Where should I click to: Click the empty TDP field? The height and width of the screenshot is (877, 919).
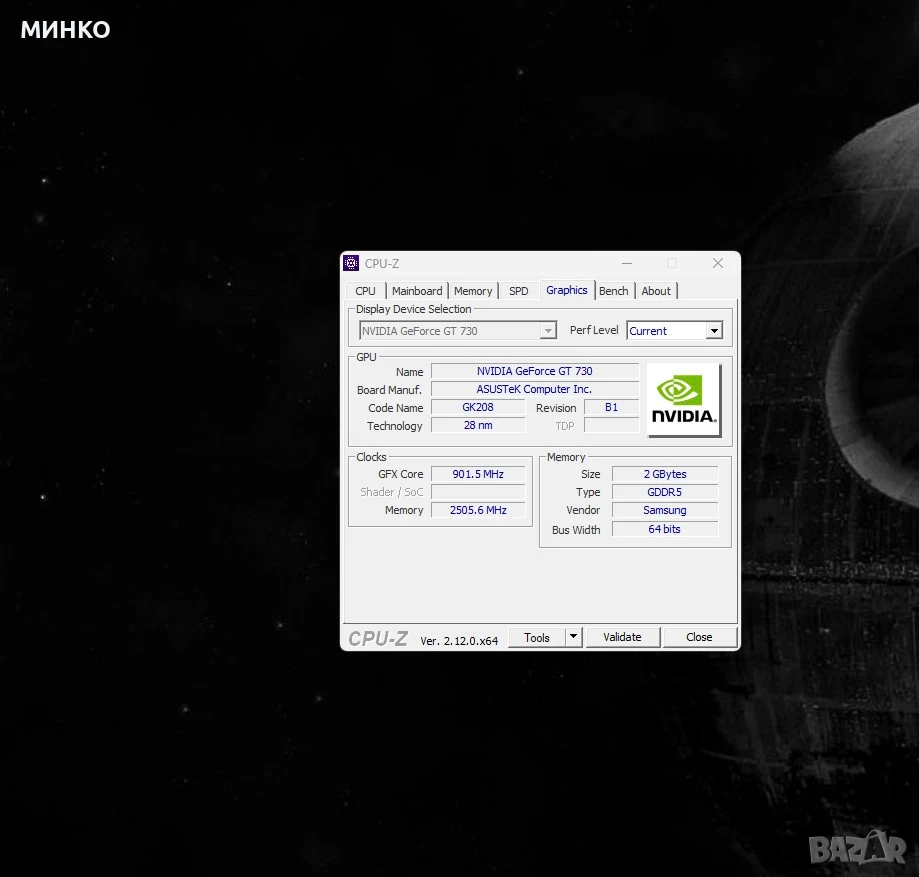click(611, 425)
